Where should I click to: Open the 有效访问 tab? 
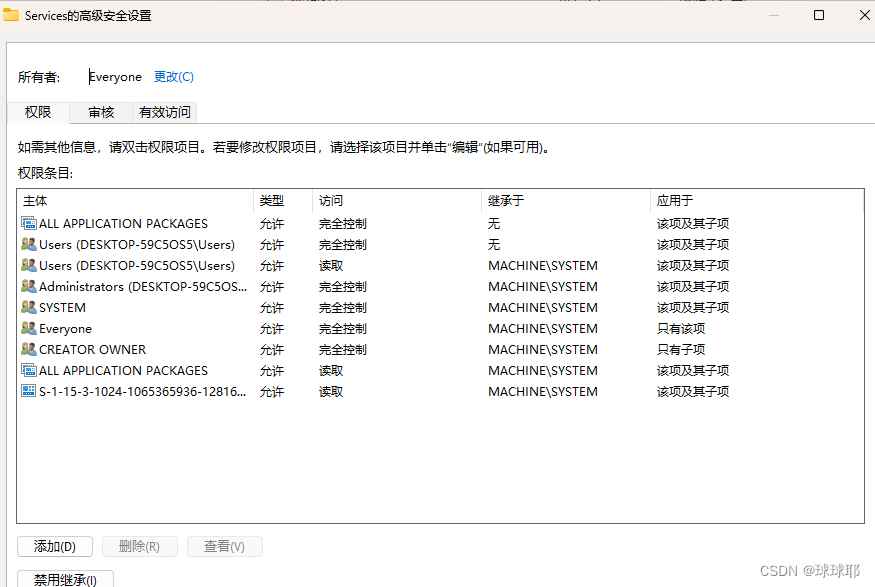[x=164, y=112]
